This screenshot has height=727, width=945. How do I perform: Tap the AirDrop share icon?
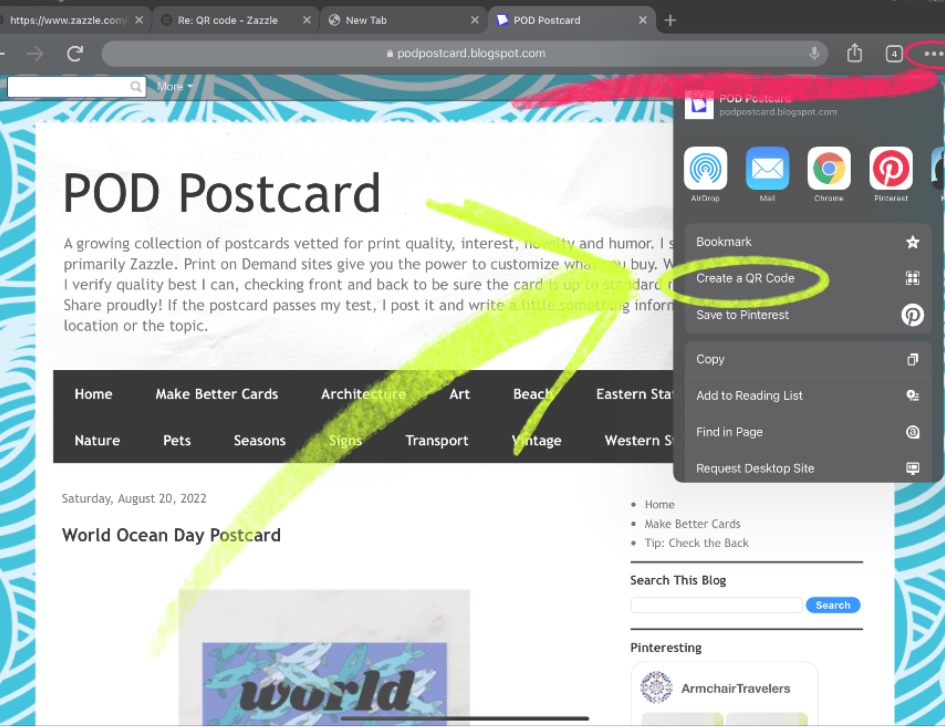click(705, 168)
